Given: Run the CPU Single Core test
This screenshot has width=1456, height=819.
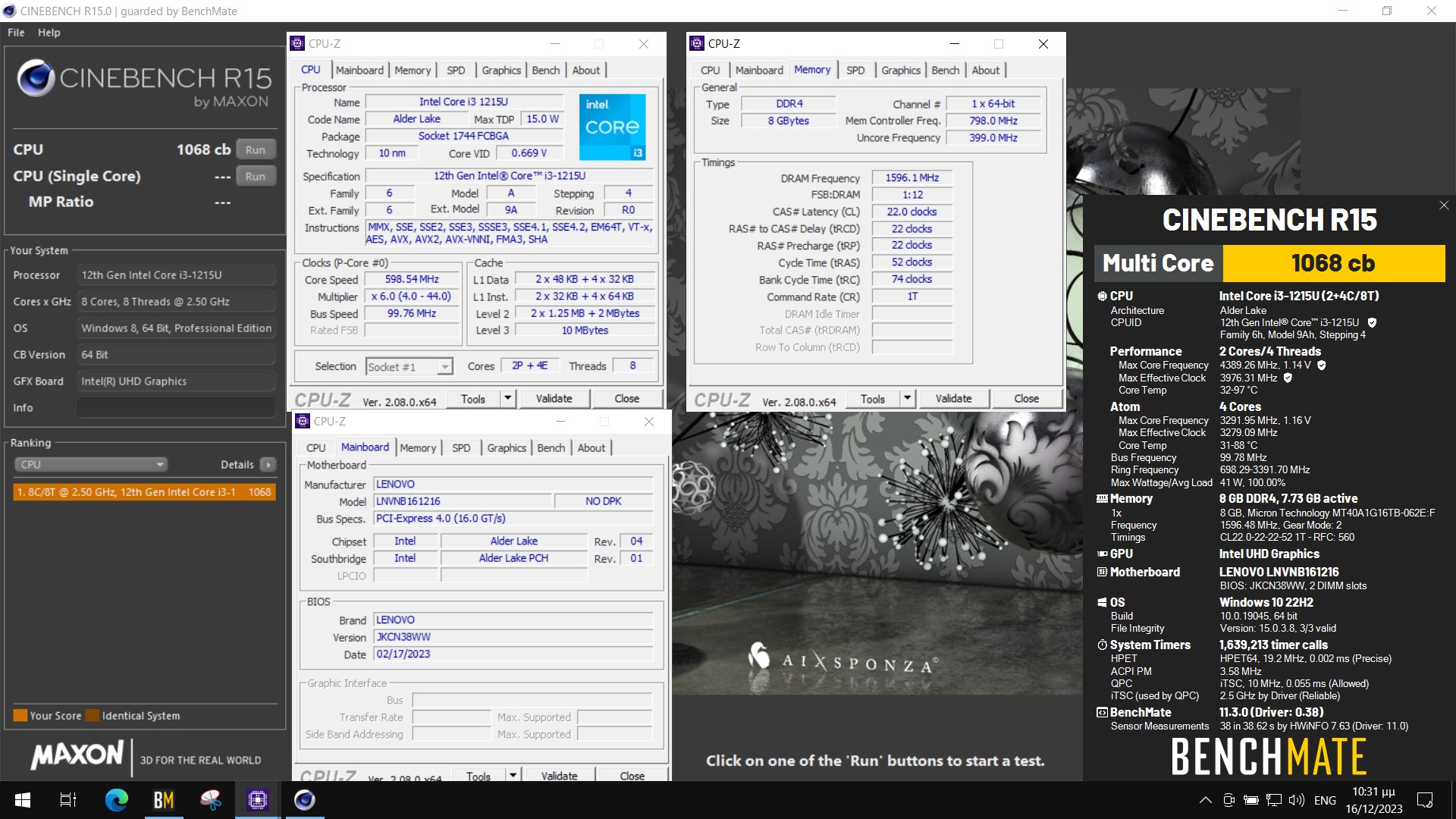Looking at the screenshot, I should coord(256,176).
